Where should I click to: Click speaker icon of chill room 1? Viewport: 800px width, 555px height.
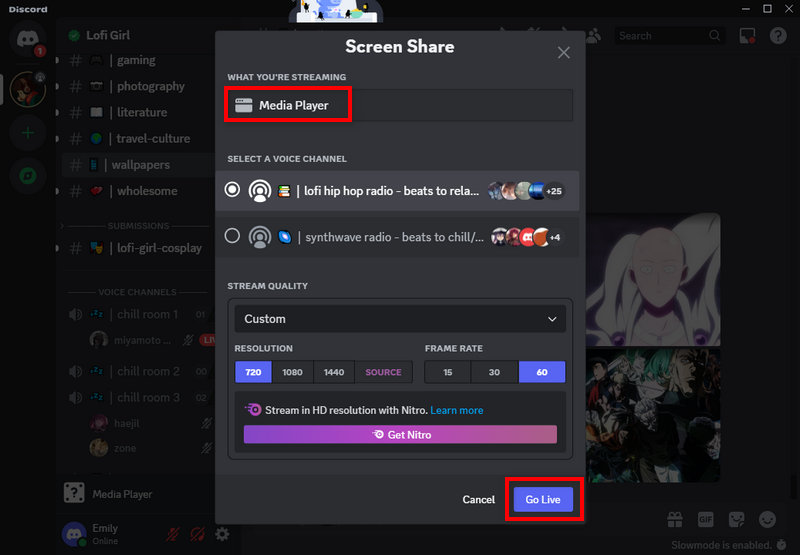[x=75, y=314]
